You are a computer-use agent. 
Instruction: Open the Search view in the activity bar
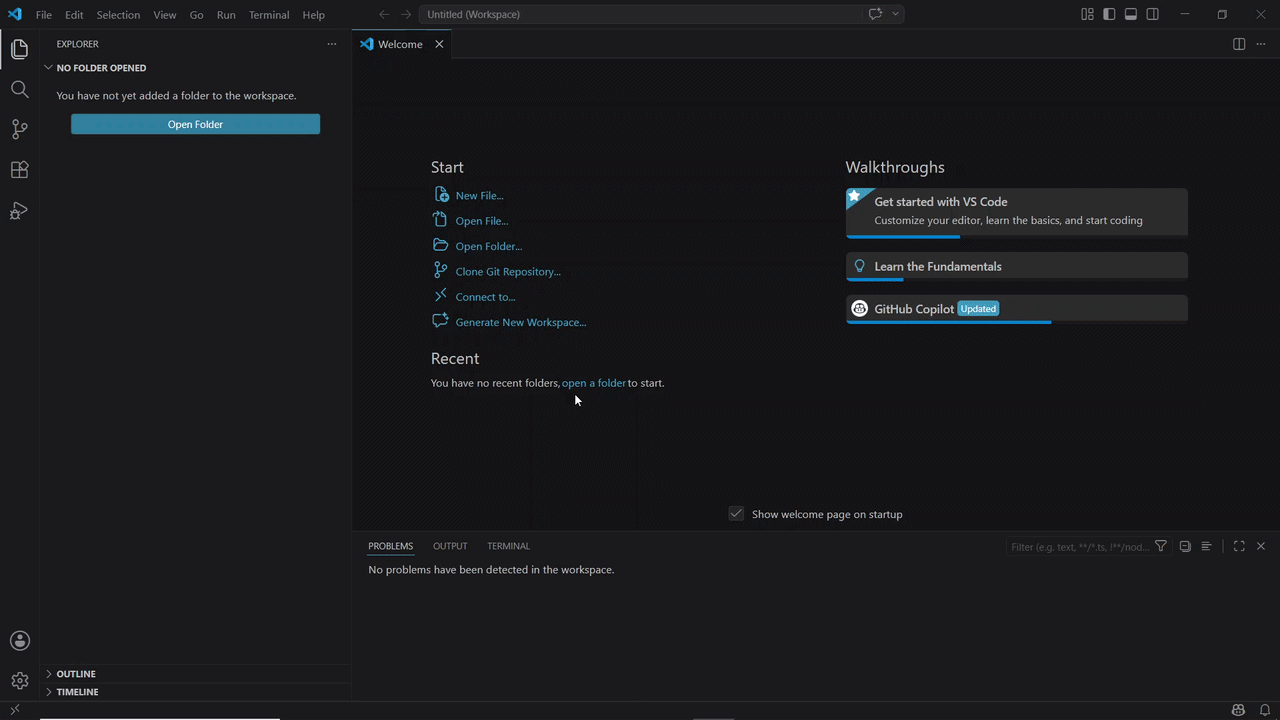tap(19, 89)
